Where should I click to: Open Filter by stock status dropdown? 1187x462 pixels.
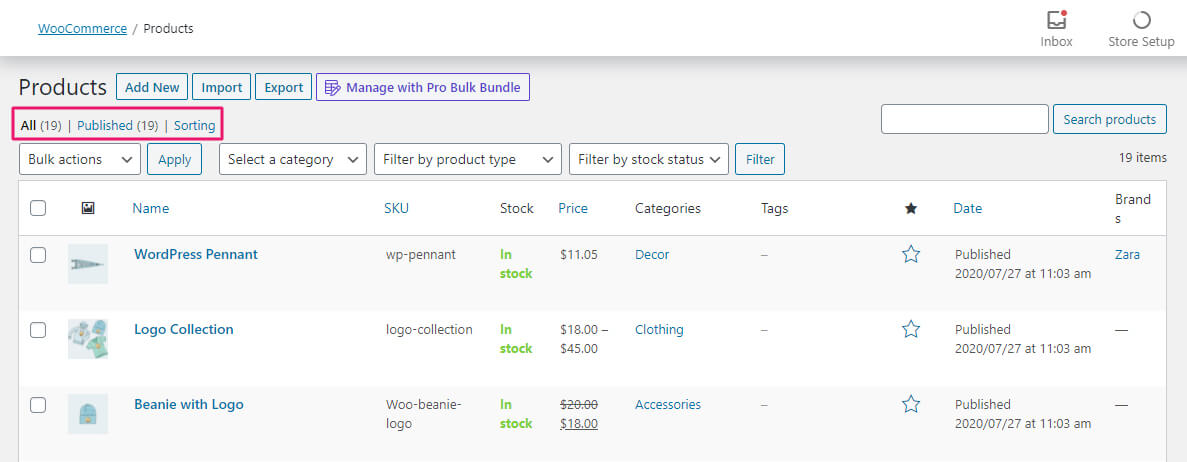pos(648,159)
